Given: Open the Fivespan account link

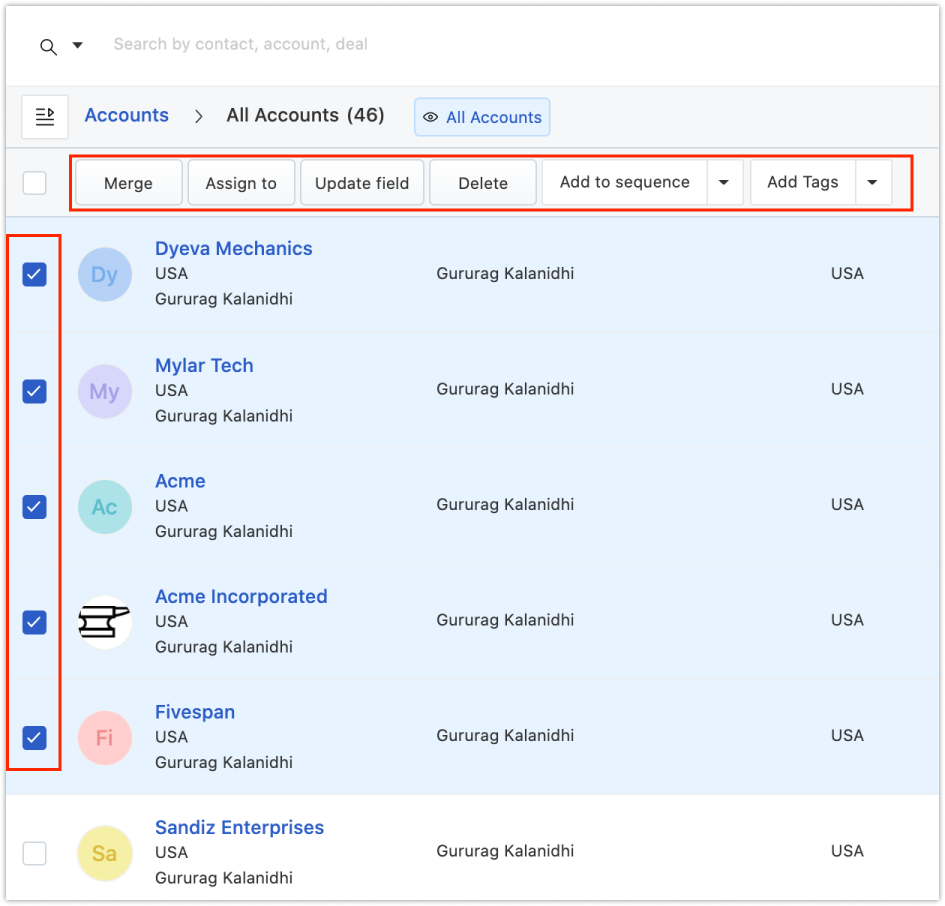Looking at the screenshot, I should click(x=195, y=712).
